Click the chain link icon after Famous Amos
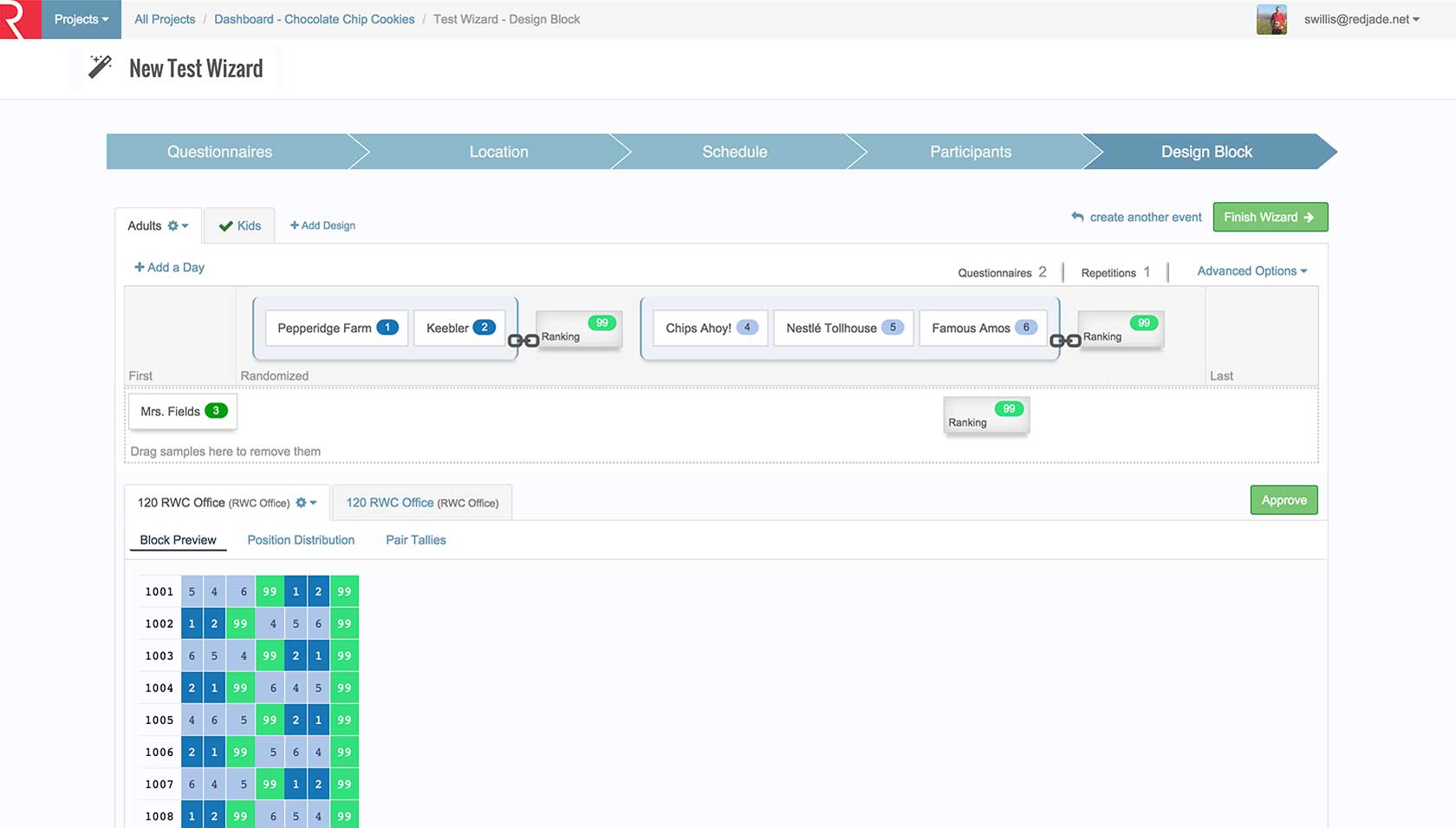1456x828 pixels. click(x=1065, y=341)
